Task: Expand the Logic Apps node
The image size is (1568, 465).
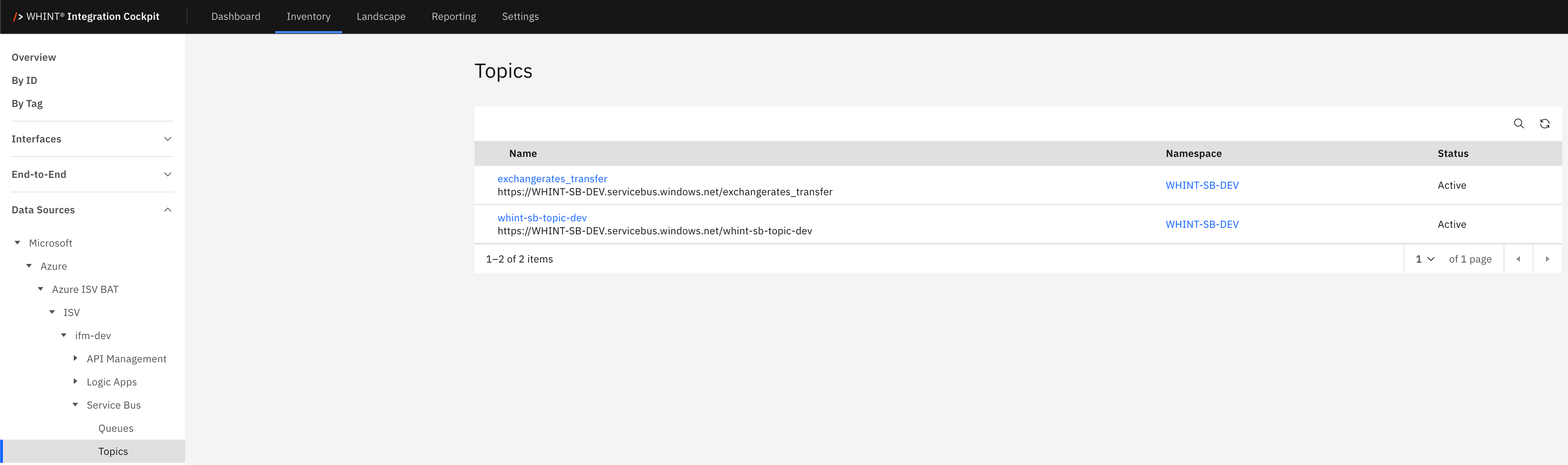Action: (76, 381)
